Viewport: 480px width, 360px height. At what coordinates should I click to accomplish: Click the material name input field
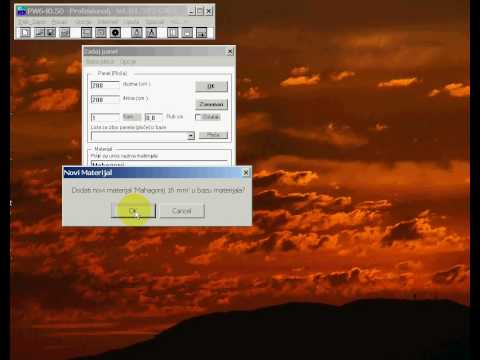[159, 163]
